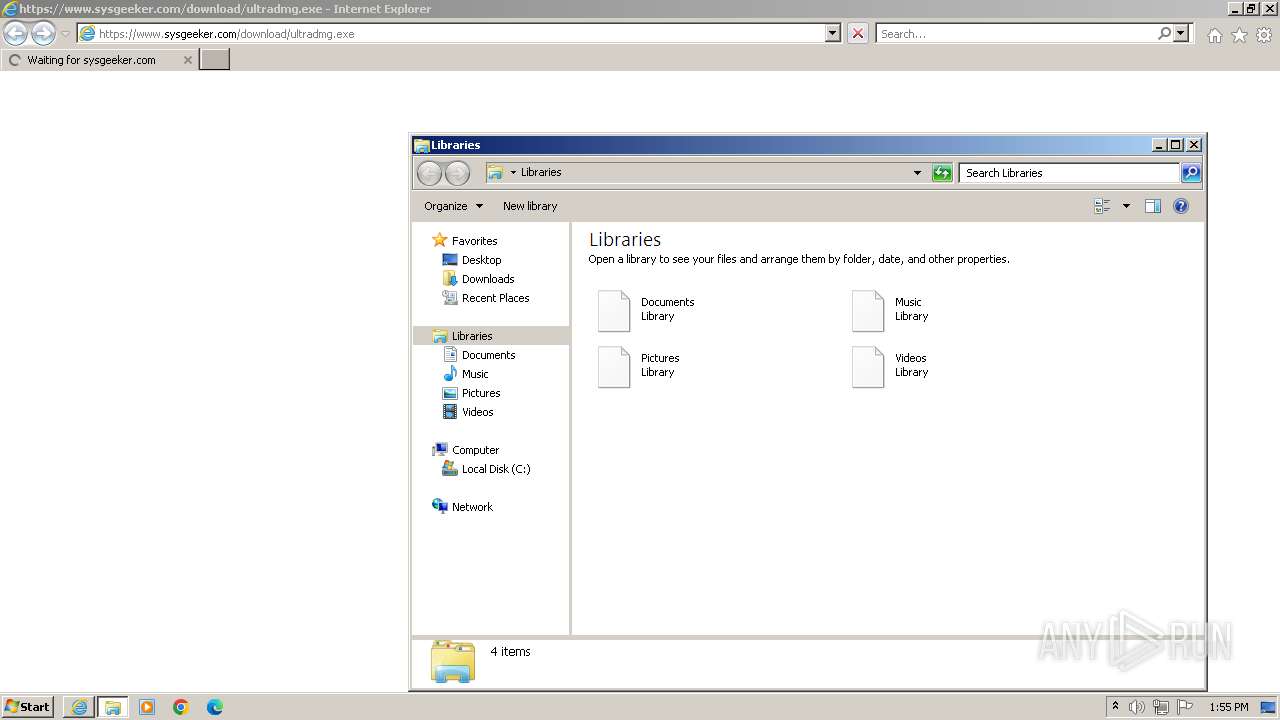Open the Action Center flag icon
1280x720 pixels.
(x=1185, y=707)
